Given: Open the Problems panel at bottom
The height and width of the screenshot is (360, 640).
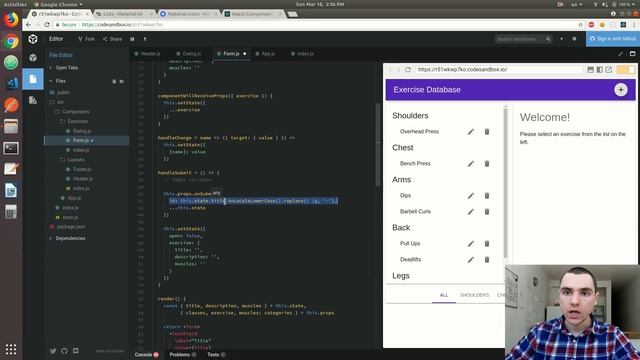Looking at the screenshot, I should 182,355.
